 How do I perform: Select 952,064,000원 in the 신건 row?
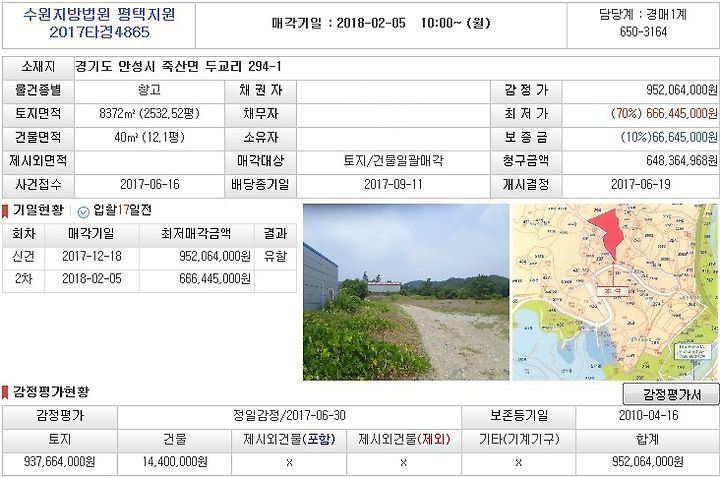point(215,256)
